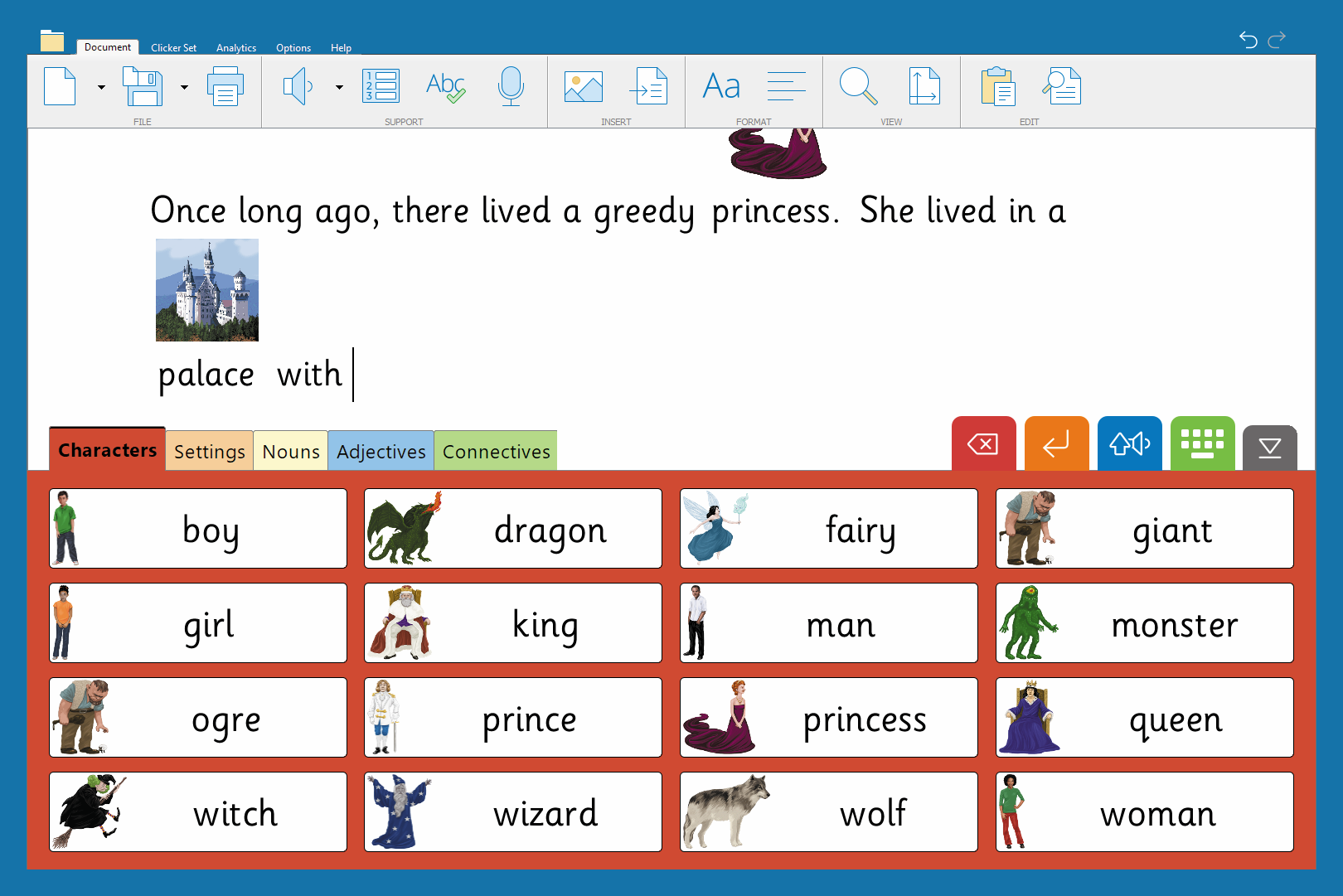Open the Aa text formatting options

(x=720, y=85)
